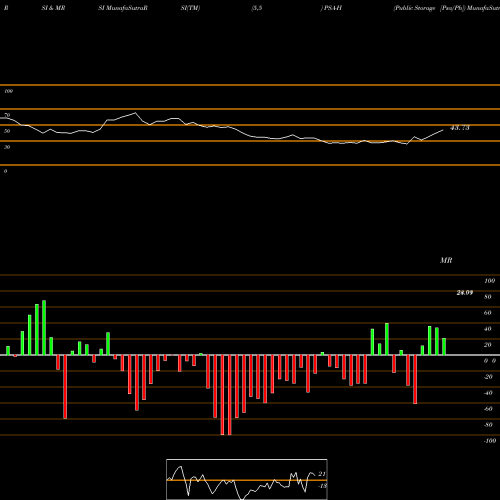The width and height of the screenshot is (500, 500).
Task: Click the MR axis label 60
Action: pyautogui.click(x=488, y=313)
